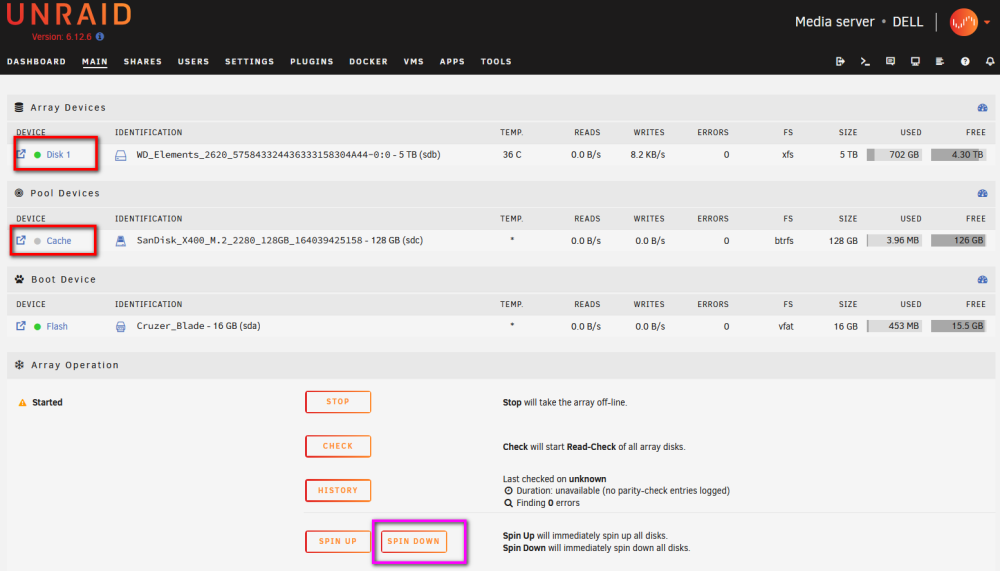Screen dimensions: 1000x571
Task: Click the Media server title text
Action: coord(834,22)
